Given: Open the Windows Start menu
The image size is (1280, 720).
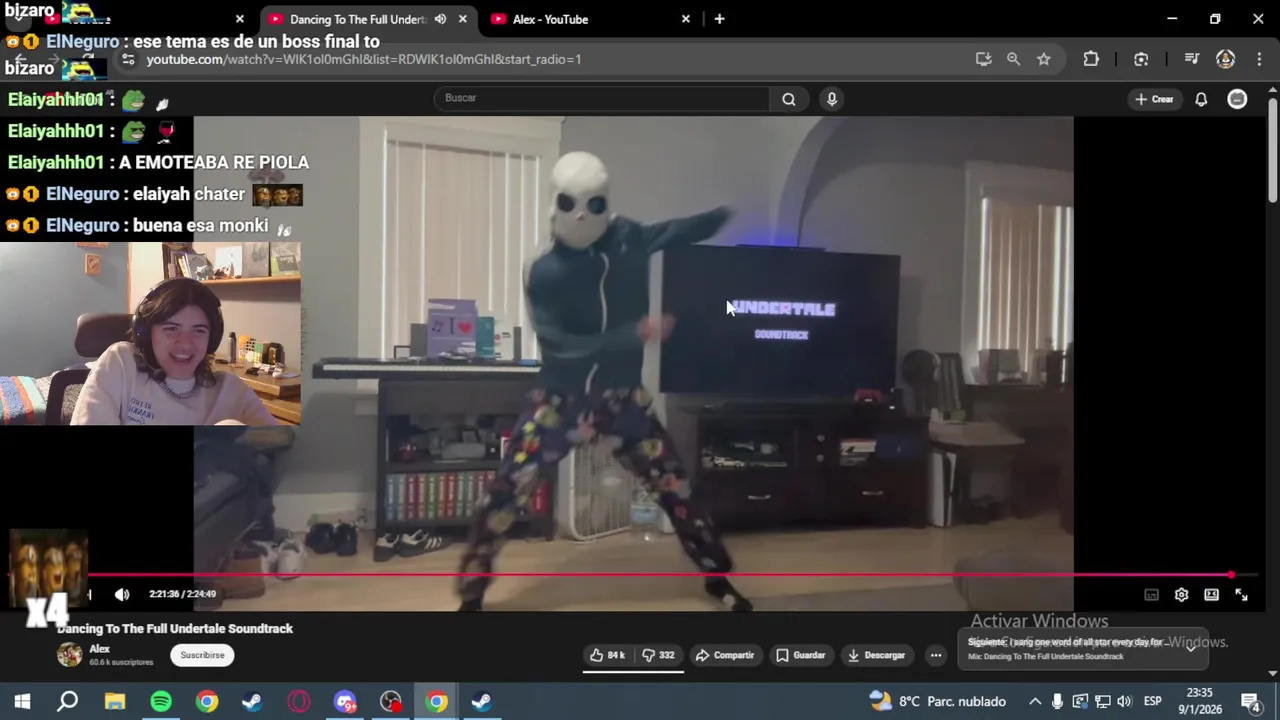Looking at the screenshot, I should tap(22, 701).
